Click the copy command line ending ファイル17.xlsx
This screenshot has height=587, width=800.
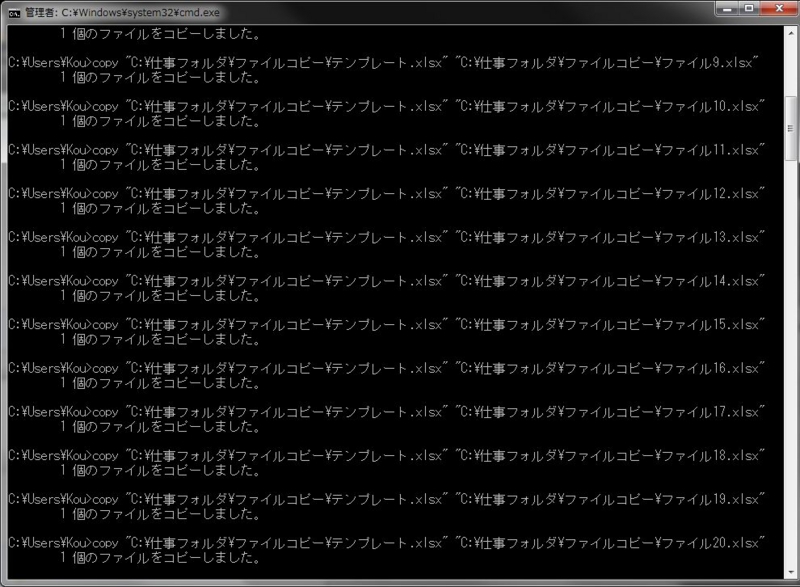point(386,412)
